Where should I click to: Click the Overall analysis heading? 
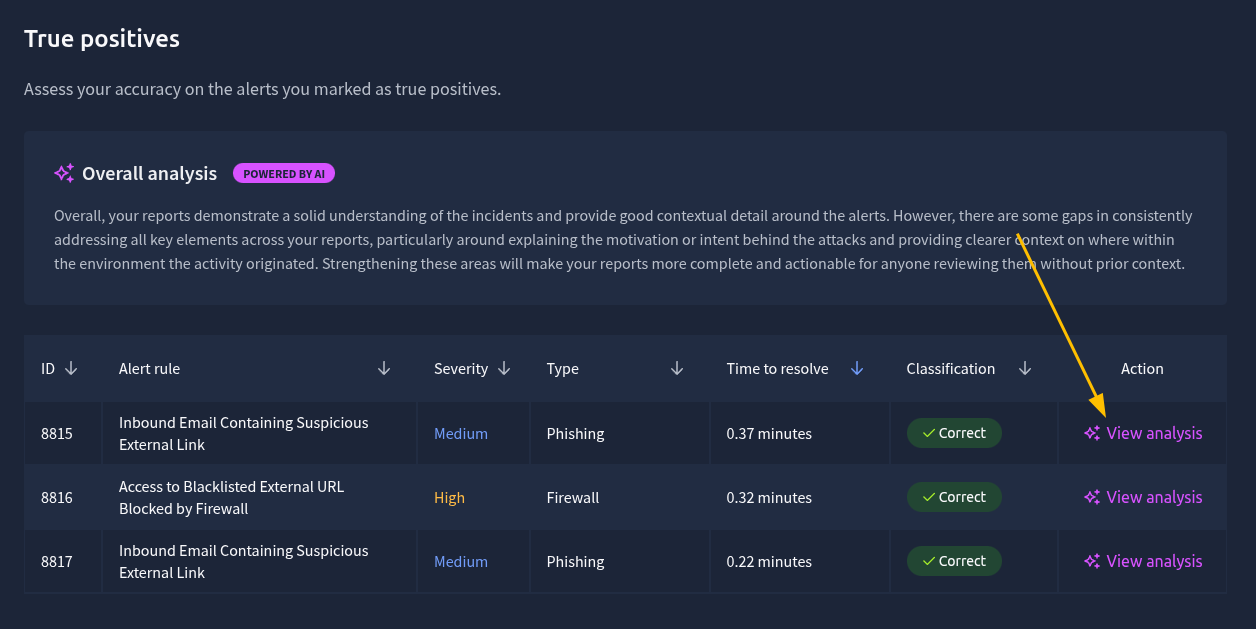pos(149,174)
